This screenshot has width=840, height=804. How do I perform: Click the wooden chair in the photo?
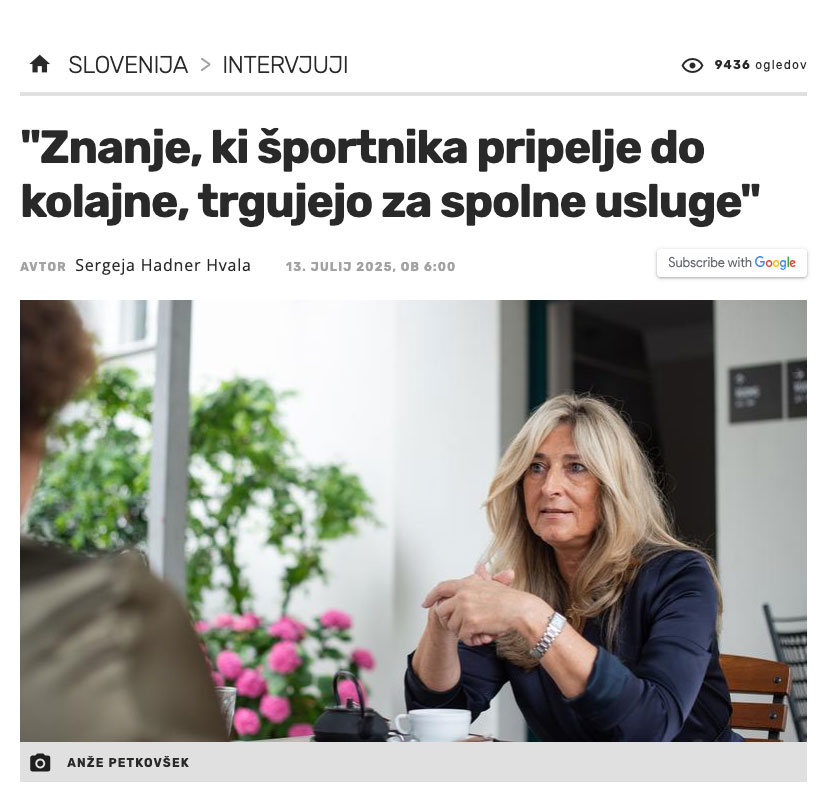756,696
